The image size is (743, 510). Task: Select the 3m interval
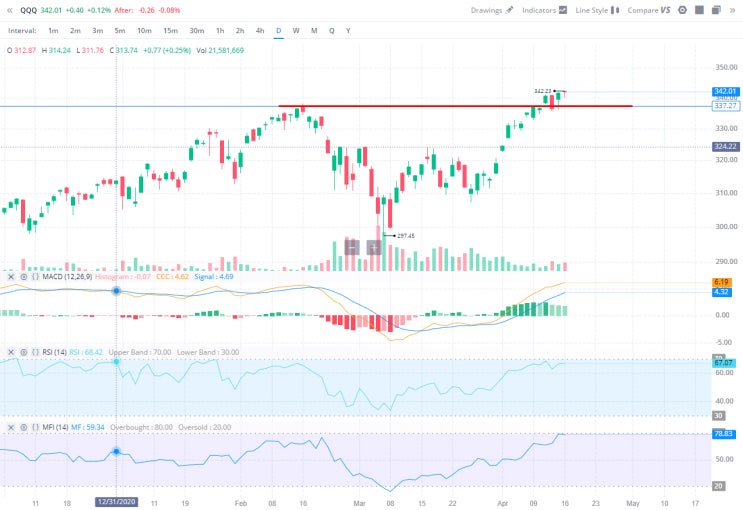point(98,30)
